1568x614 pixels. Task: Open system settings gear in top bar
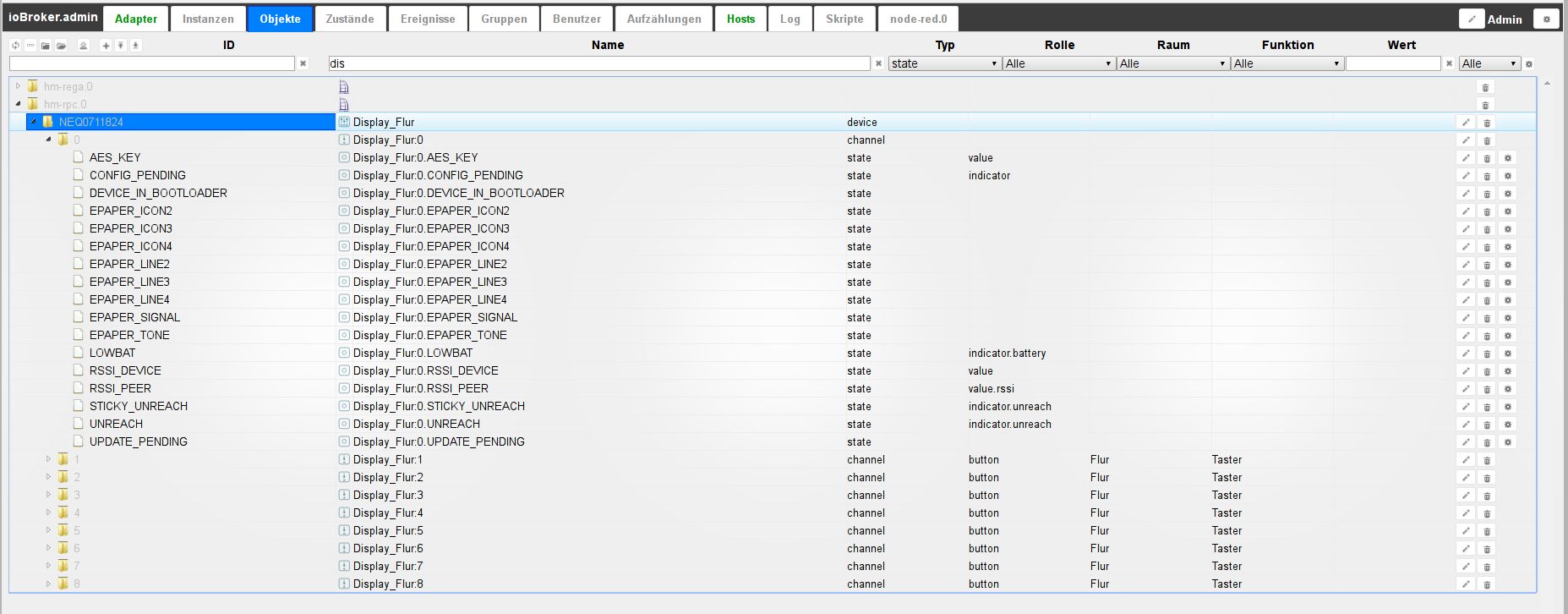pyautogui.click(x=1546, y=19)
